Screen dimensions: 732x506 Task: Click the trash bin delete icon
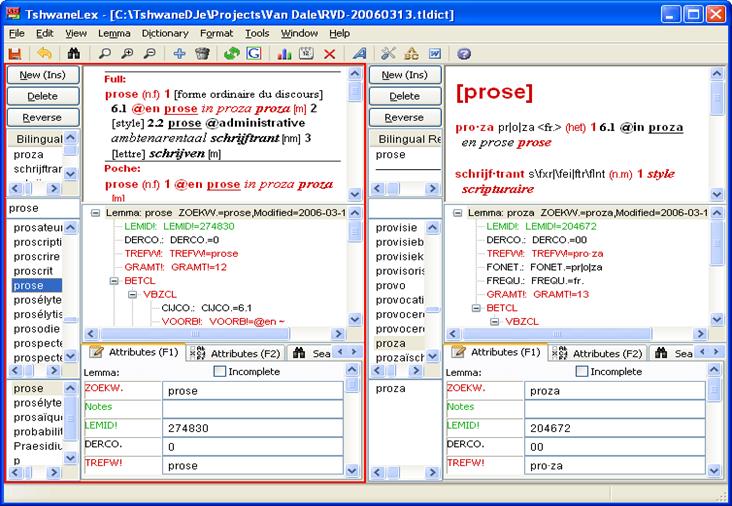pos(202,53)
